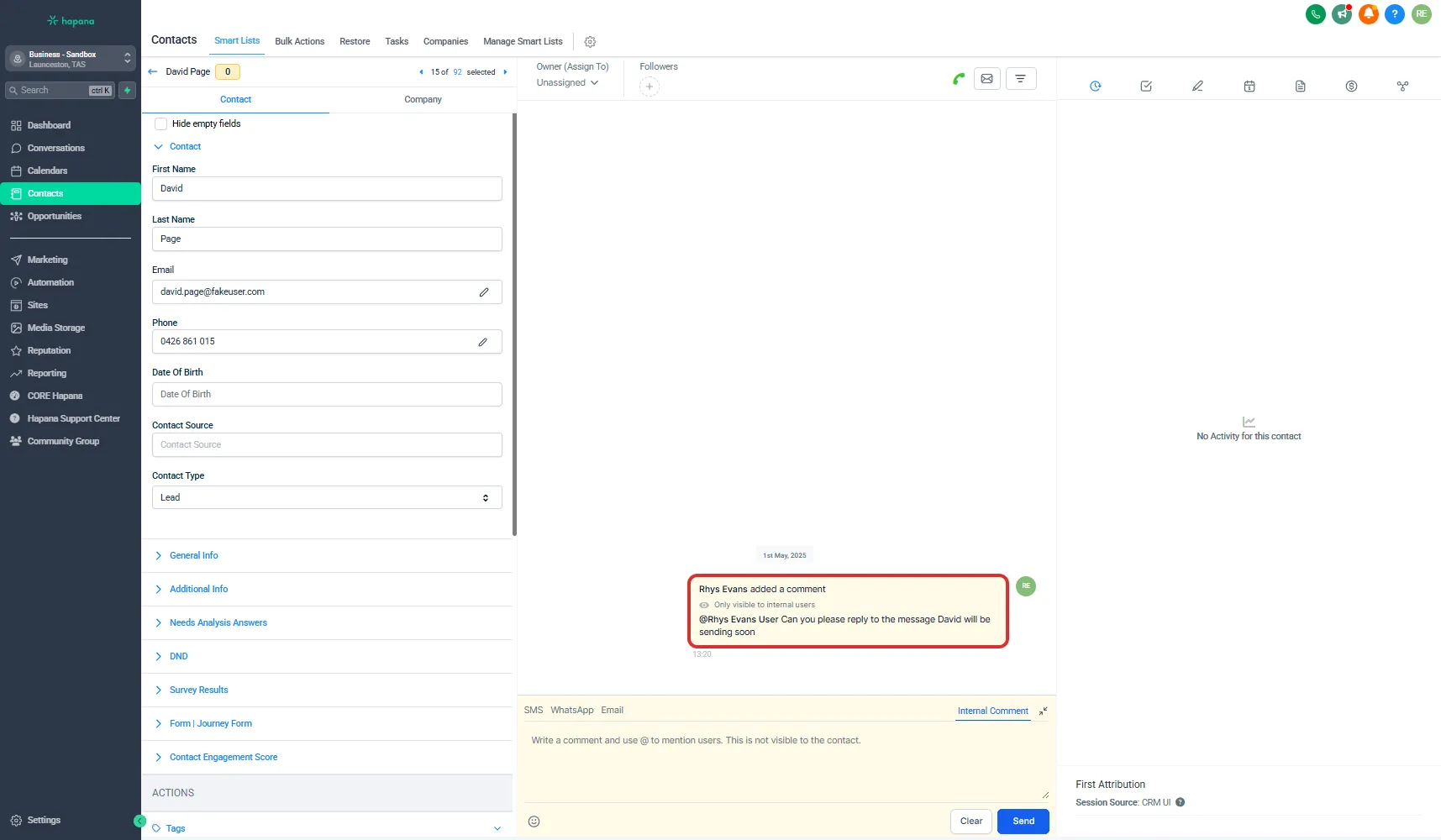This screenshot has width=1441, height=840.
Task: Add a follower with the plus icon
Action: point(649,87)
